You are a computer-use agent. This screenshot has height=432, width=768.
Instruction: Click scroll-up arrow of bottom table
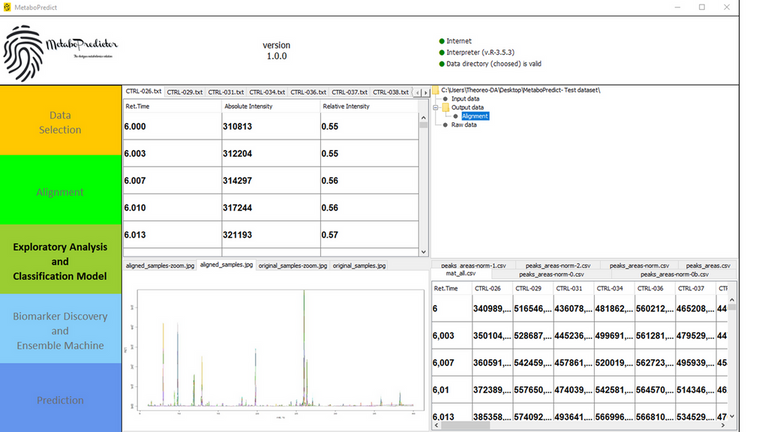pyautogui.click(x=732, y=300)
